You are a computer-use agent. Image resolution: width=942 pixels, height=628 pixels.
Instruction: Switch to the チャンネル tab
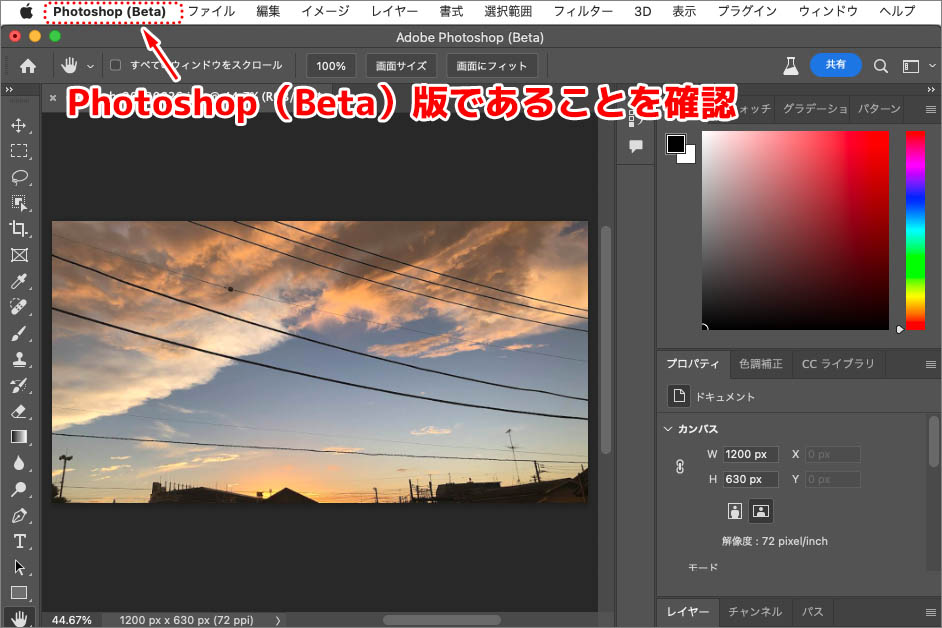point(755,611)
